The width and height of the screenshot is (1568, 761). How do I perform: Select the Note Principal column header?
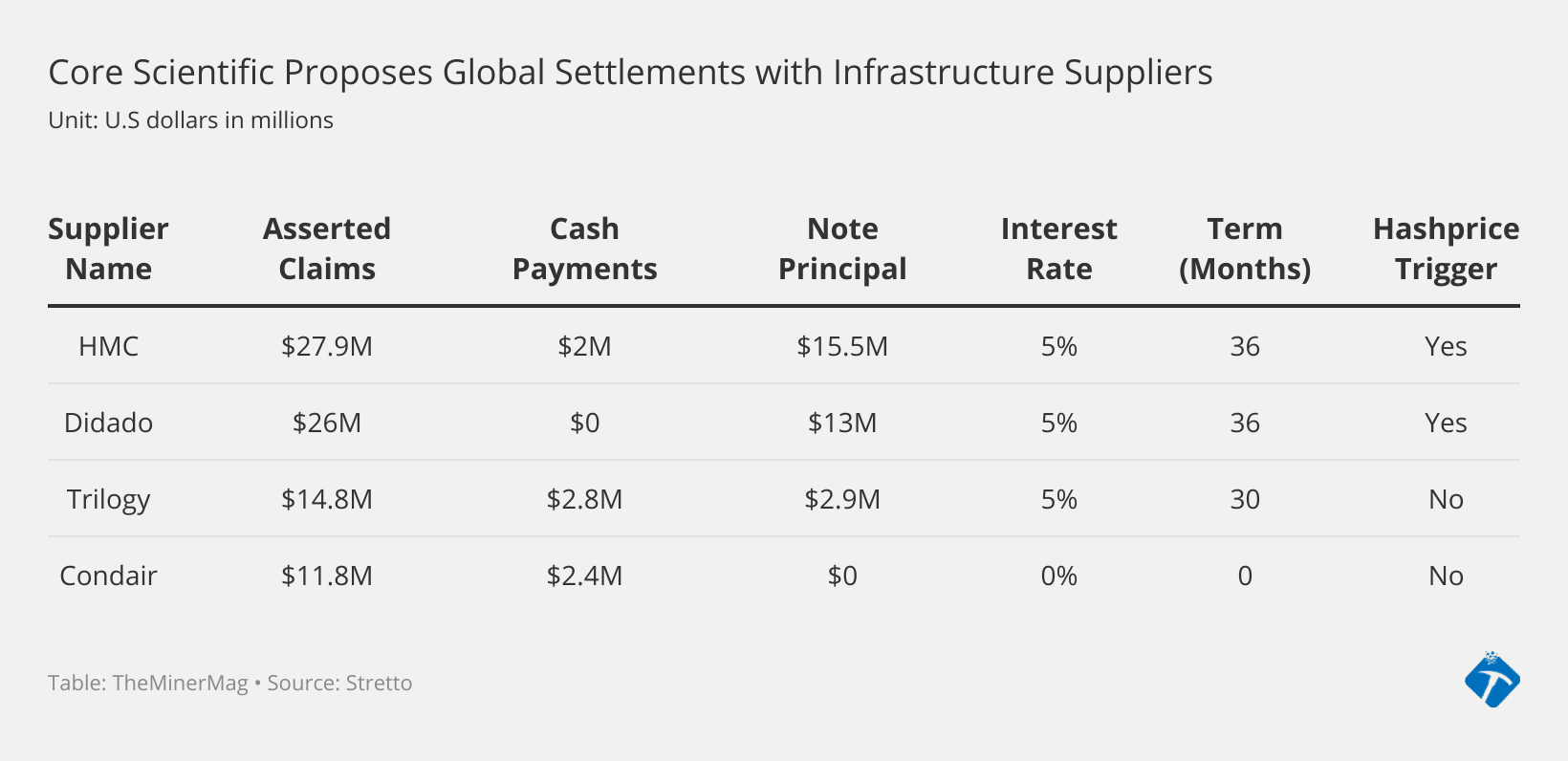tap(842, 249)
